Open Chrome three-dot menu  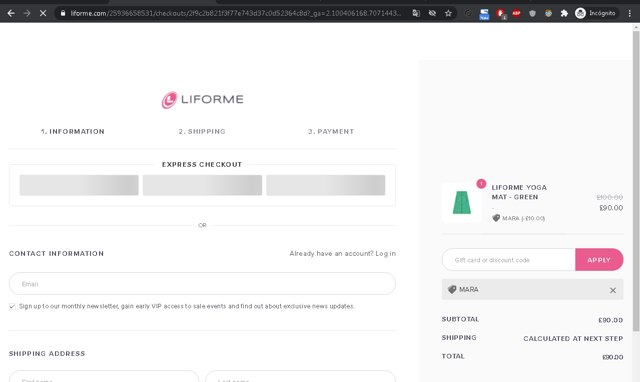(x=629, y=13)
